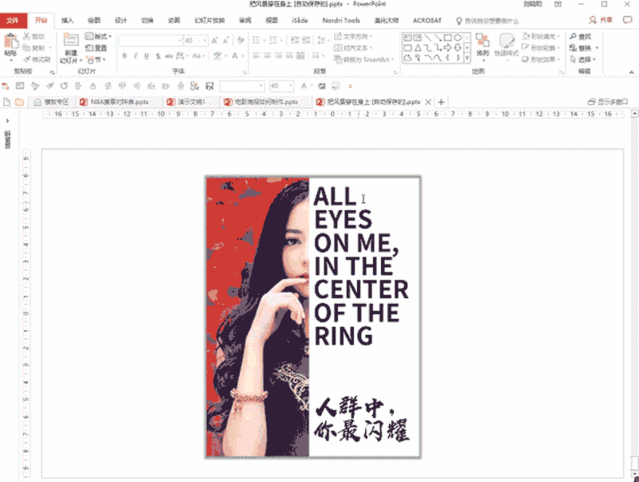Select the oval shape in shapes gallery
Screen dimensions: 639x482
pyautogui.click(x=458, y=38)
